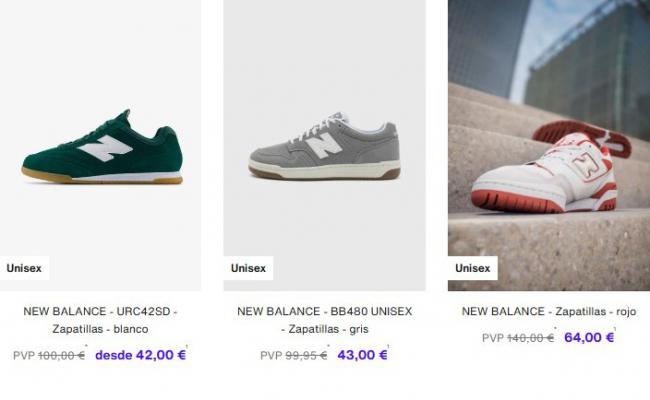The image size is (650, 400).
Task: Click the 'Zapatillas - blanco' subtitle text
Action: (100, 329)
